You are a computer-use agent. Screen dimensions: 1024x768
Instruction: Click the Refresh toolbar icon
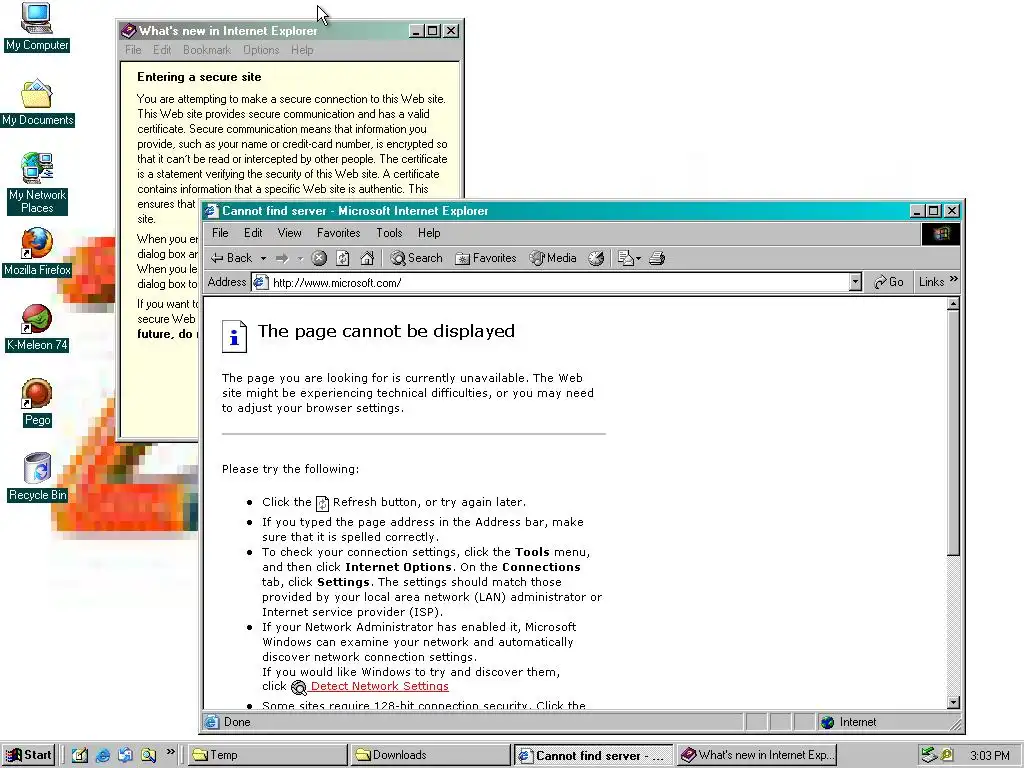343,258
